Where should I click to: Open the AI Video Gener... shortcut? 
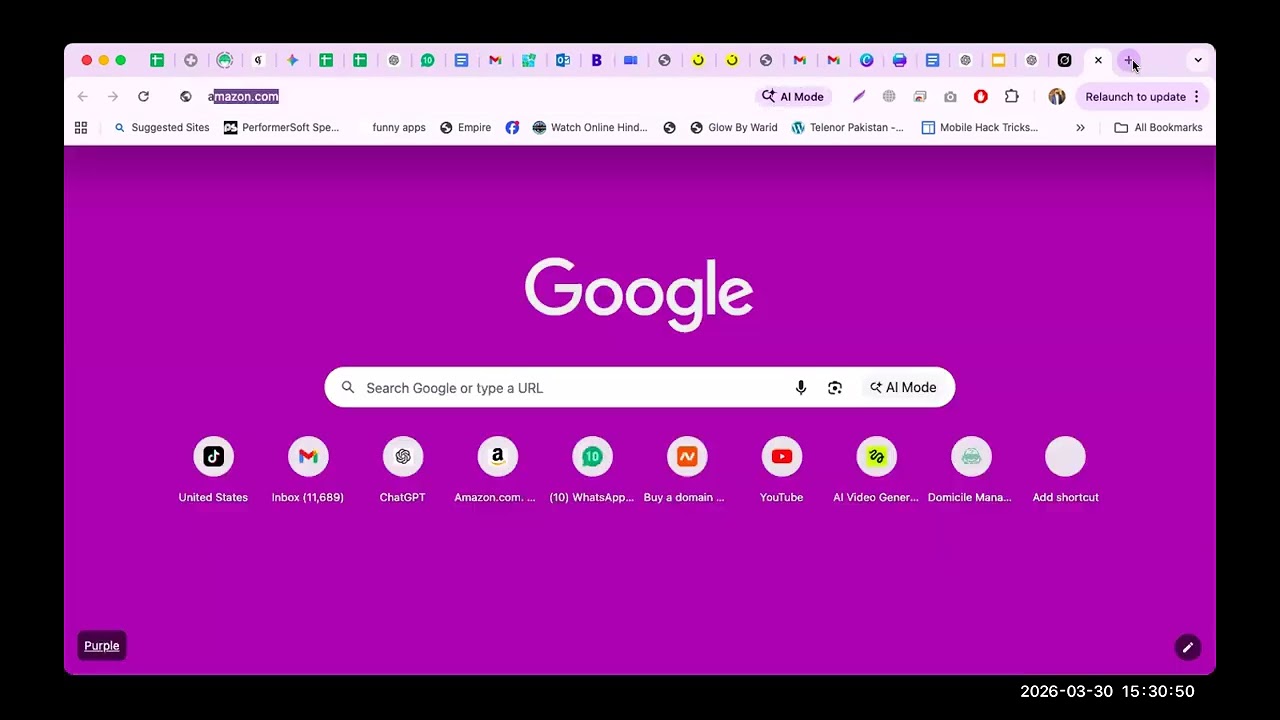(876, 470)
